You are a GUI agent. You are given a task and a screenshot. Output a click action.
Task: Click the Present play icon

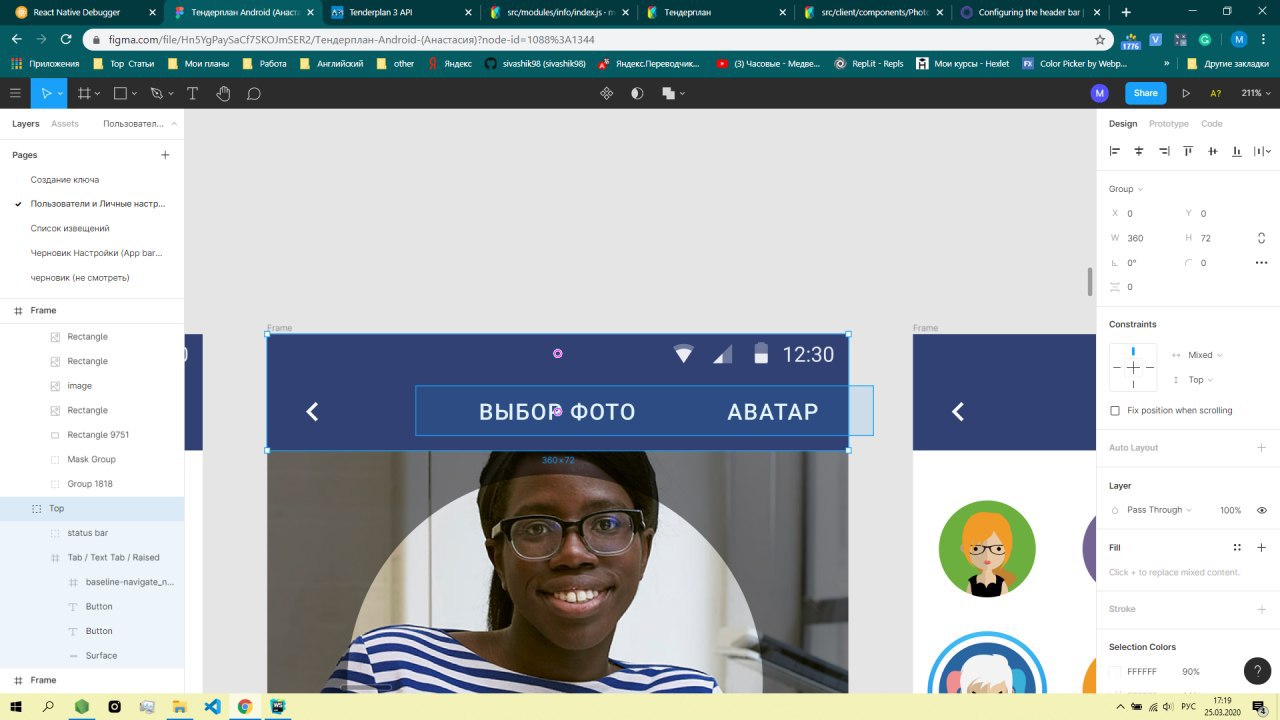coord(1186,93)
